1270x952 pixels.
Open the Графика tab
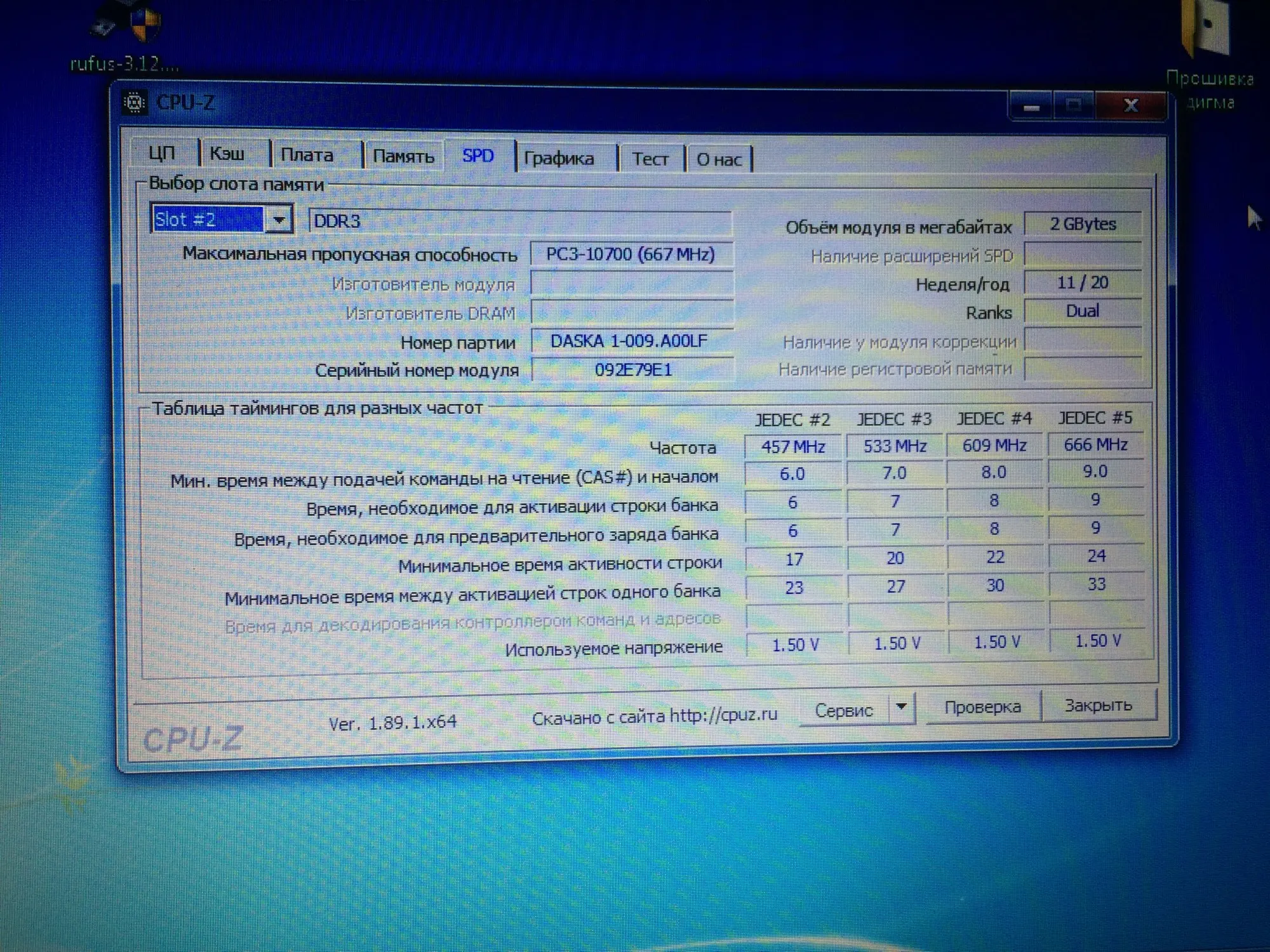(559, 159)
